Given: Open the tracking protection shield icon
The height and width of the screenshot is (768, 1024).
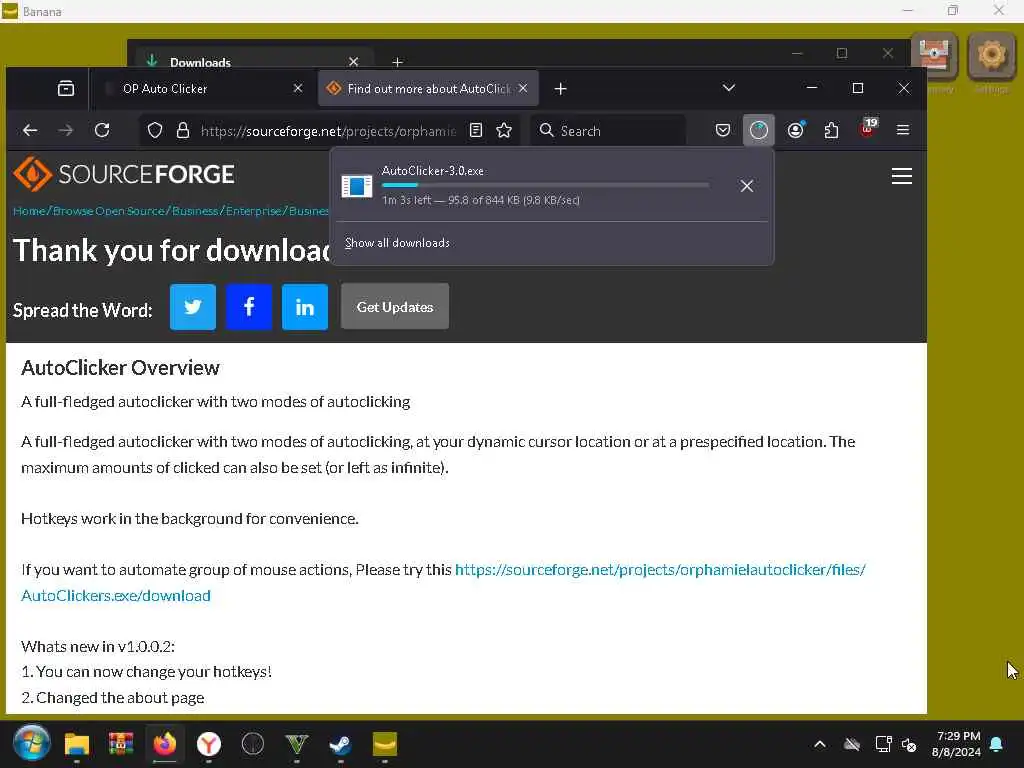Looking at the screenshot, I should pyautogui.click(x=155, y=131).
